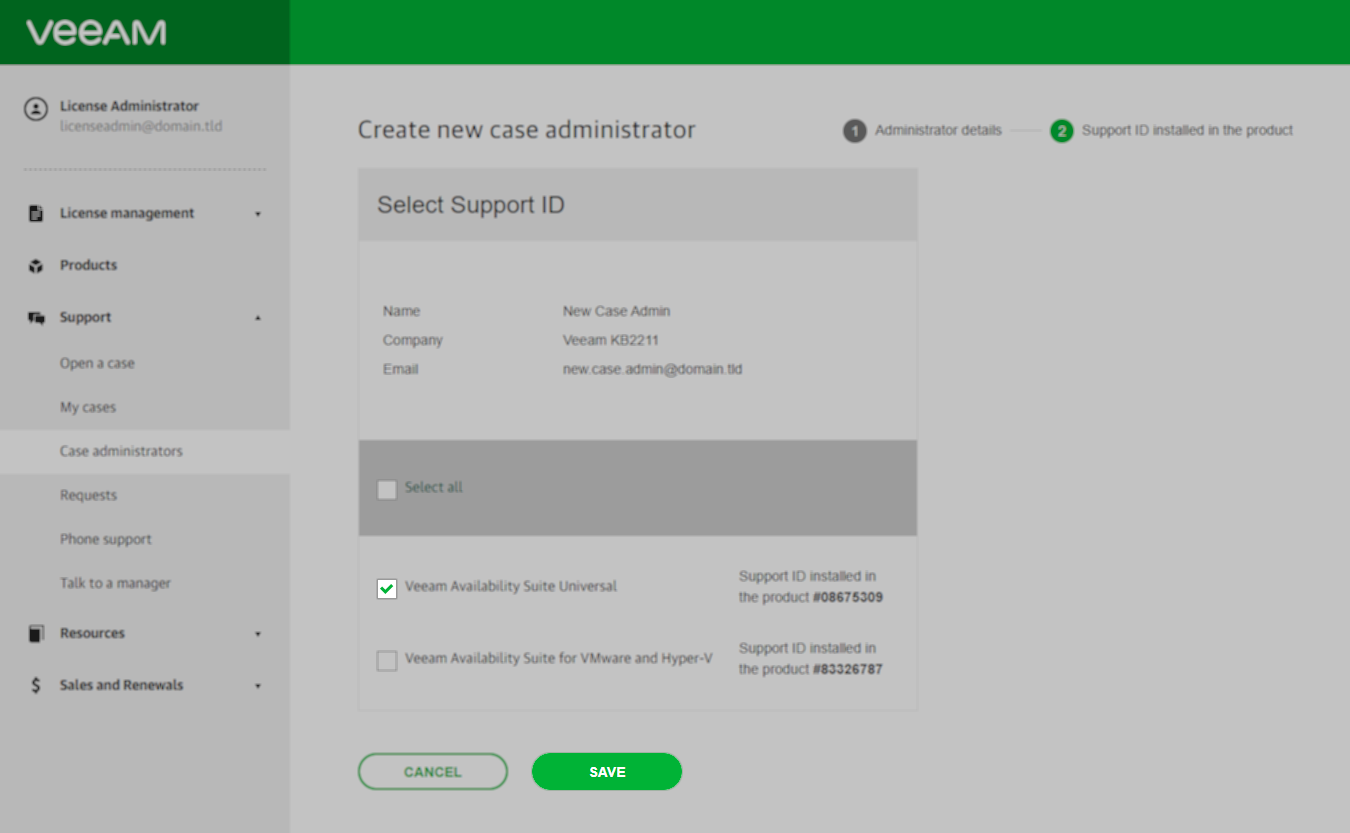Click the Sales and Renewals dollar icon
Image resolution: width=1350 pixels, height=833 pixels.
pyautogui.click(x=36, y=685)
